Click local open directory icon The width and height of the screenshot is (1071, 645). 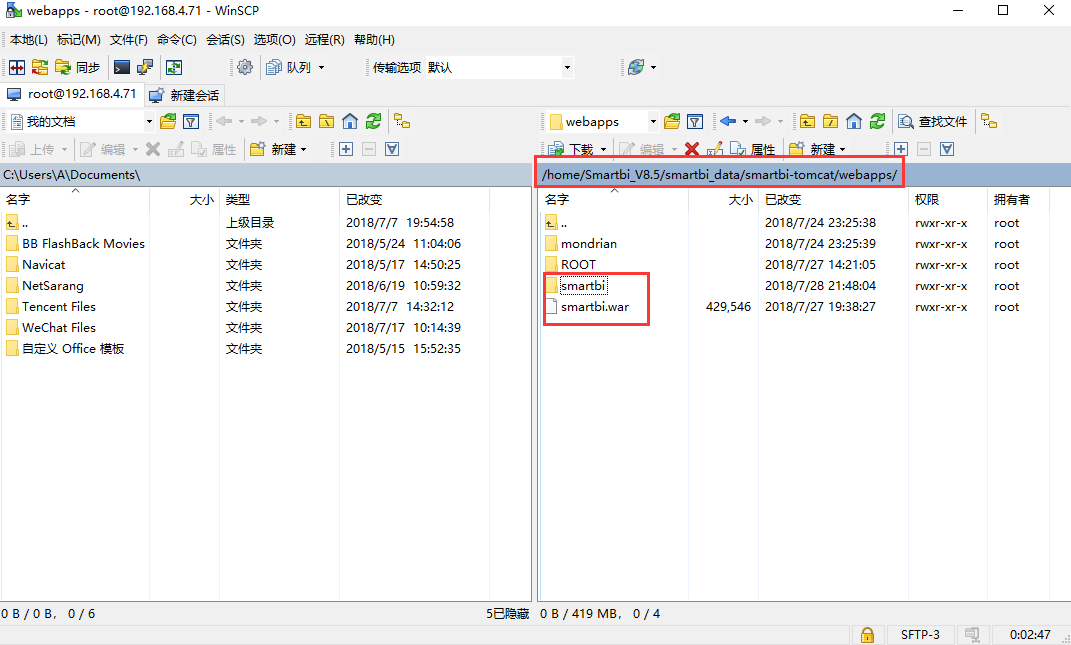168,122
